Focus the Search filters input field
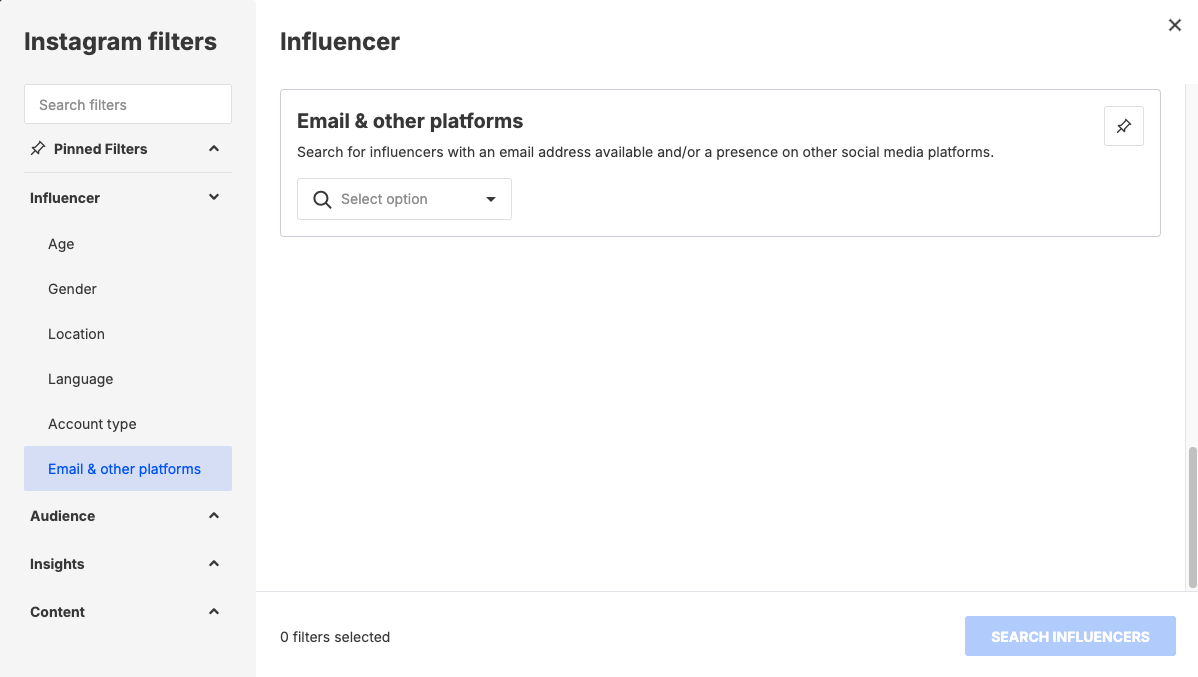This screenshot has width=1198, height=677. (x=128, y=105)
